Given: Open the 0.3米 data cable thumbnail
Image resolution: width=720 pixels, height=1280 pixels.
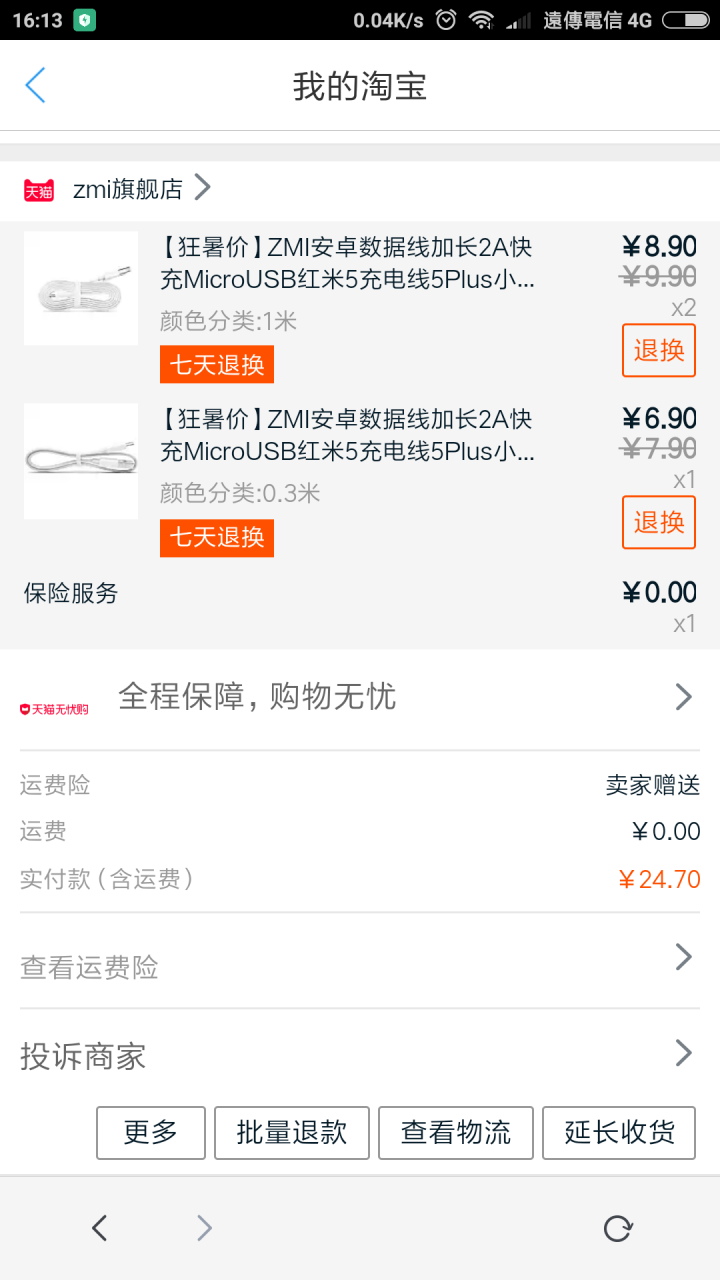Looking at the screenshot, I should [81, 461].
